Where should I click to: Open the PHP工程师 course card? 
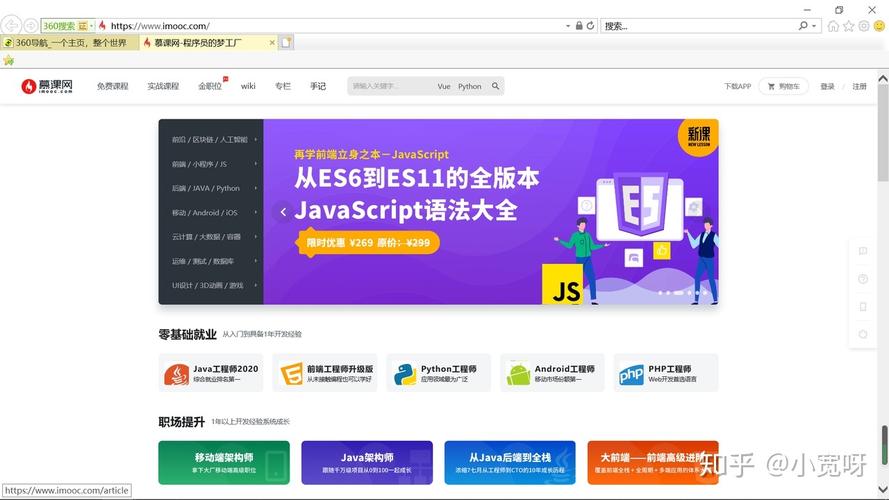666,373
